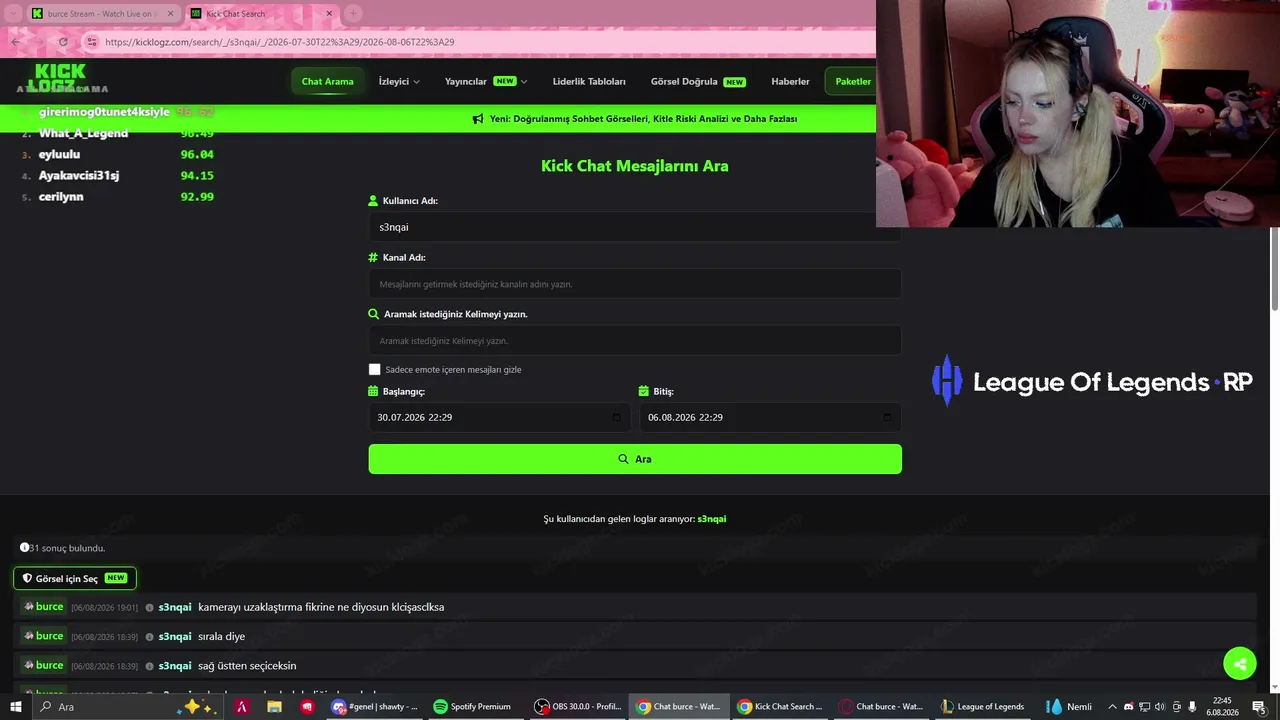Close the 'burce Stream' browser tab
Image resolution: width=1280 pixels, height=720 pixels.
169,14
